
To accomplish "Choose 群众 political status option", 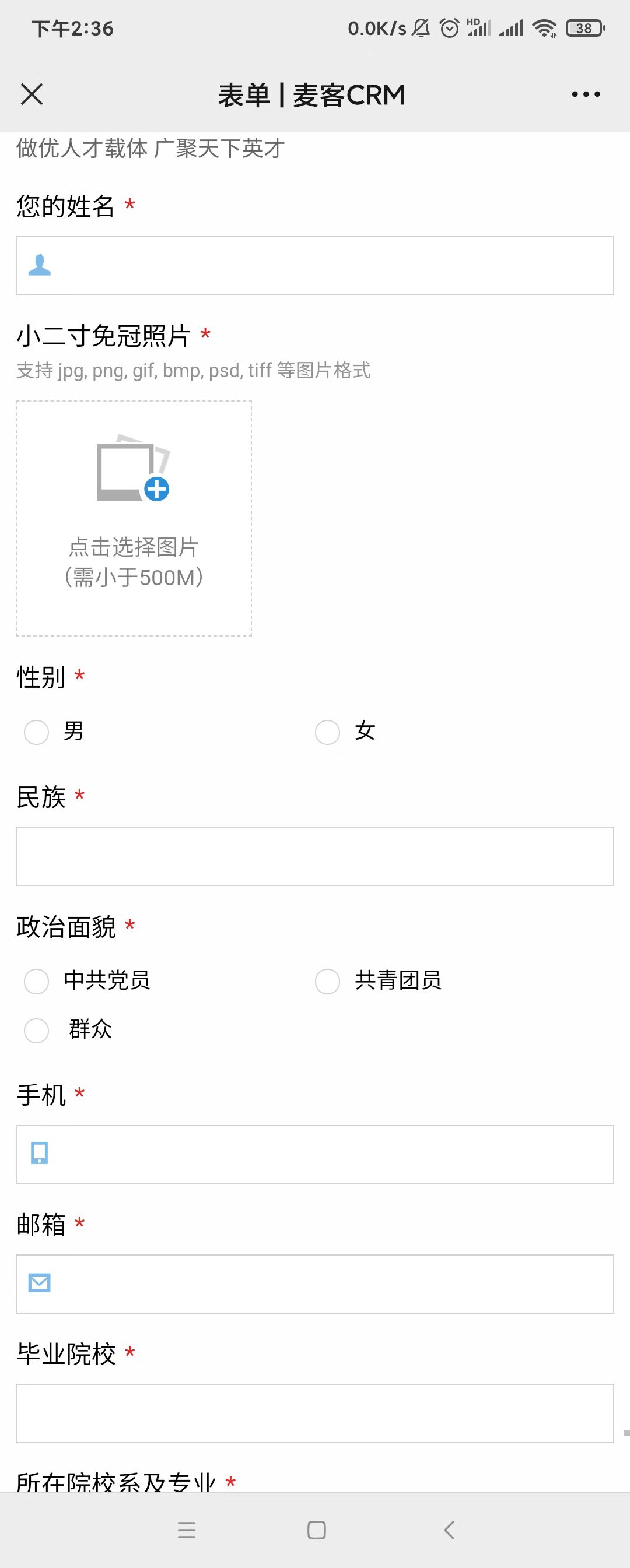I will pyautogui.click(x=37, y=1030).
